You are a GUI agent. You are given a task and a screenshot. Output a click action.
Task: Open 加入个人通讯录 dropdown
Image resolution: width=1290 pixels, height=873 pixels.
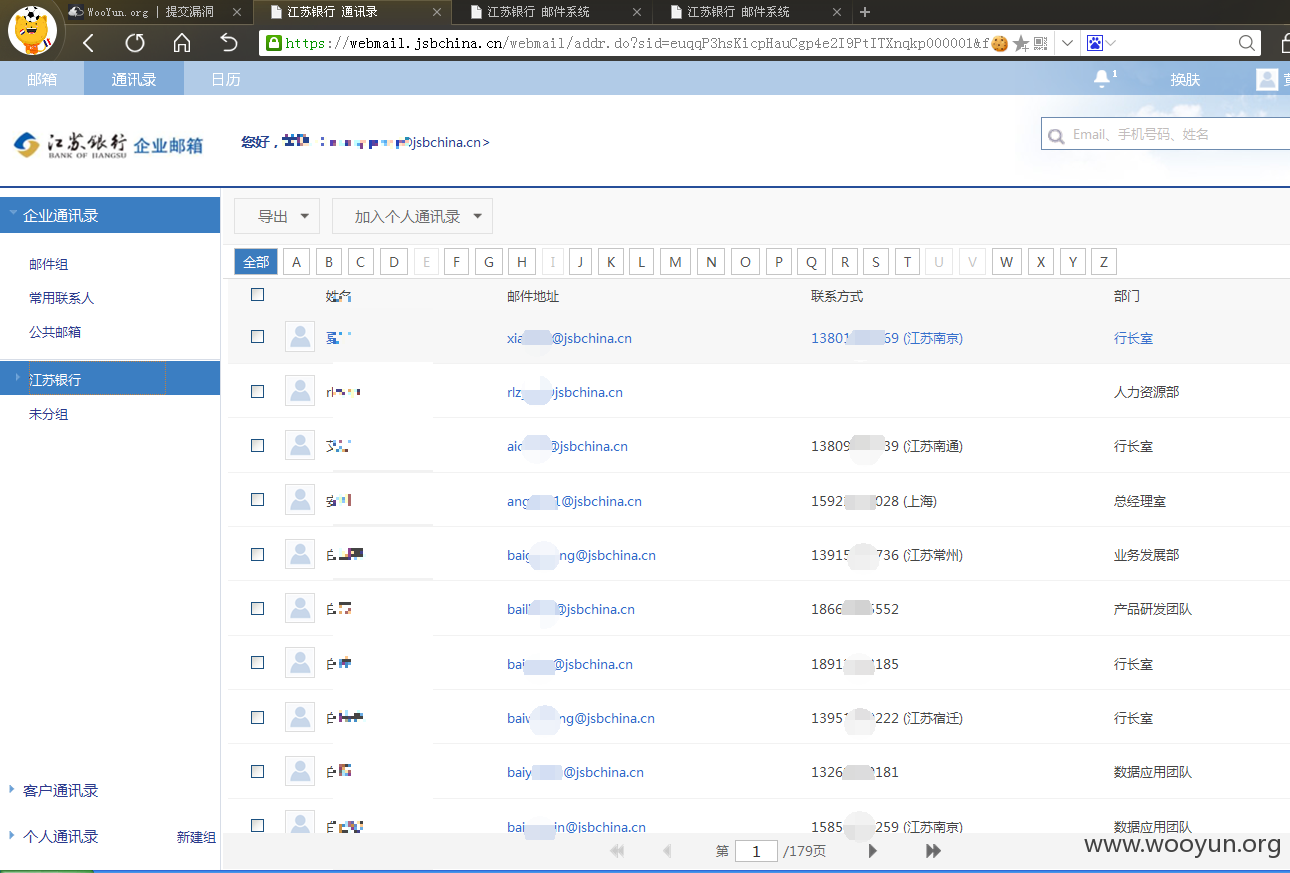tap(412, 216)
